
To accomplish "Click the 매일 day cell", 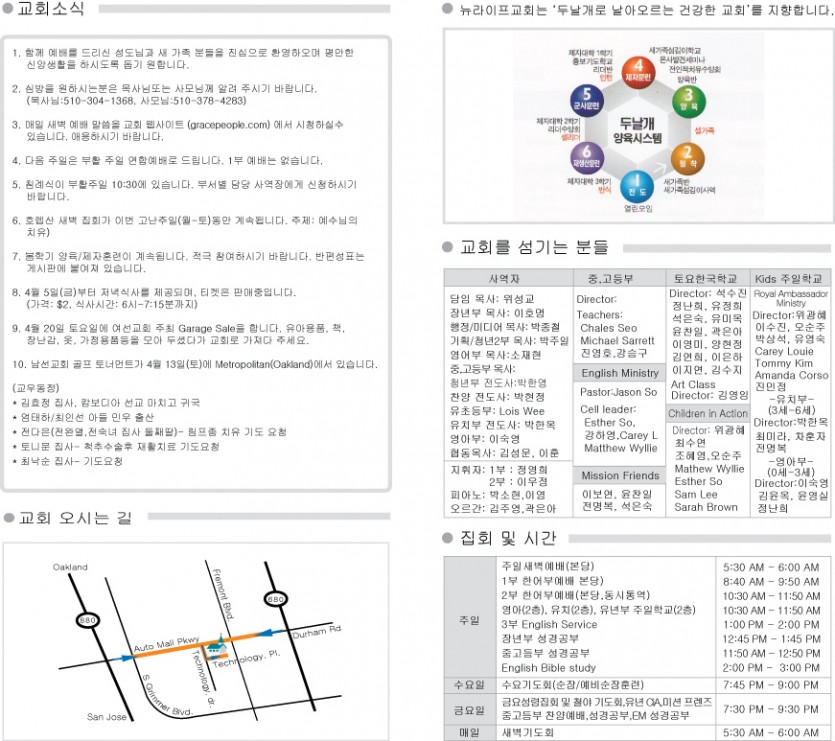I will tap(469, 732).
